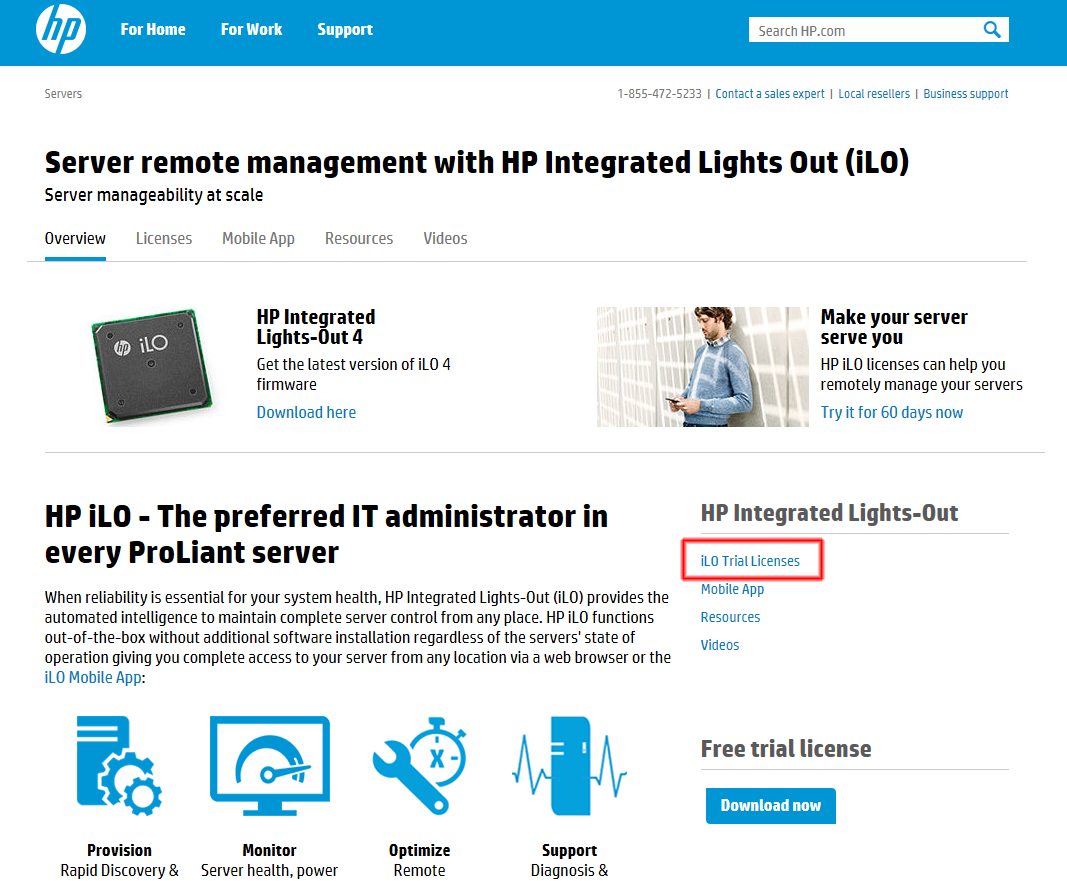
Task: Click the Support heading under pulse icon
Action: tap(569, 850)
